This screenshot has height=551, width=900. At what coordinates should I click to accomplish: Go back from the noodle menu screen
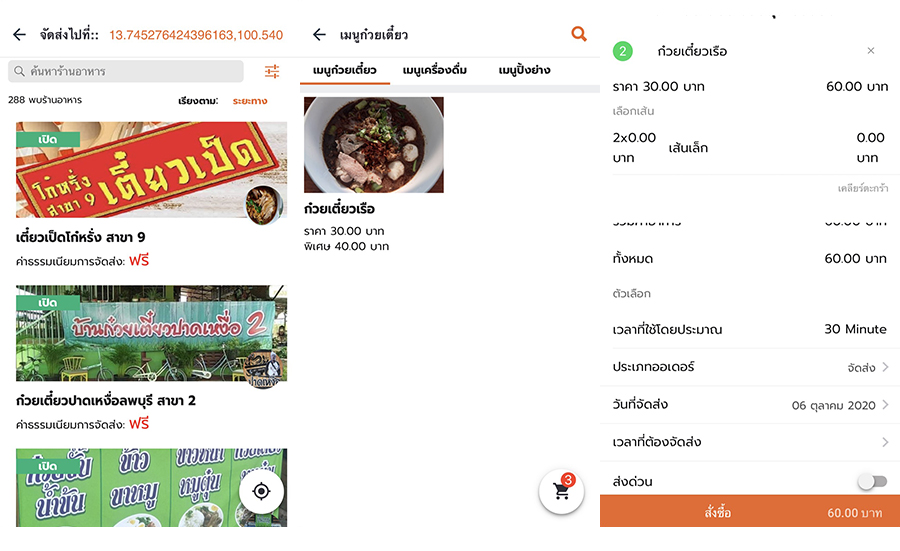tap(319, 34)
